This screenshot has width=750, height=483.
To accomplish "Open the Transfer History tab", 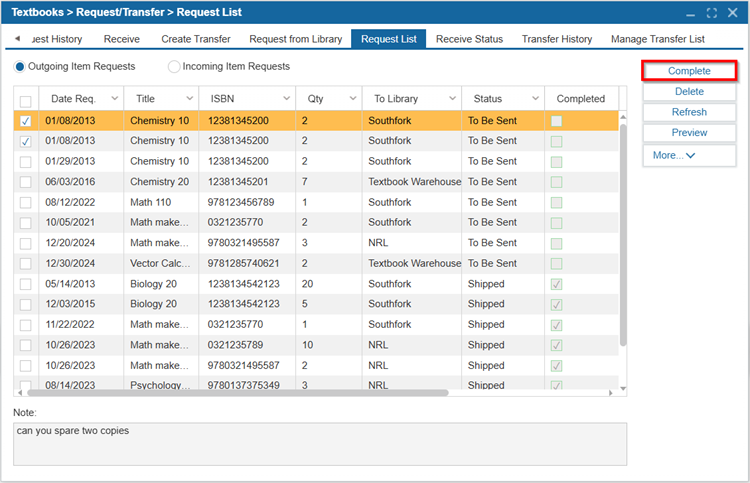I will pyautogui.click(x=557, y=39).
